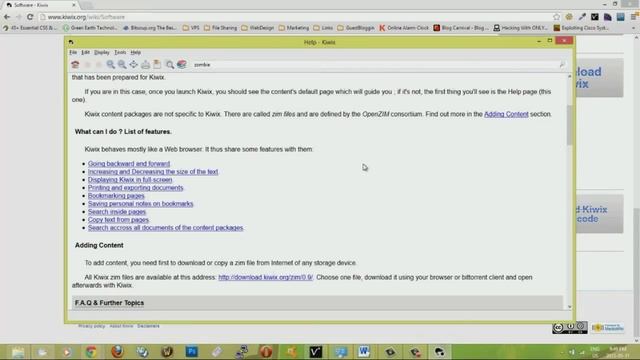Open the 'File Sharing' bookmarks folder

220,28
